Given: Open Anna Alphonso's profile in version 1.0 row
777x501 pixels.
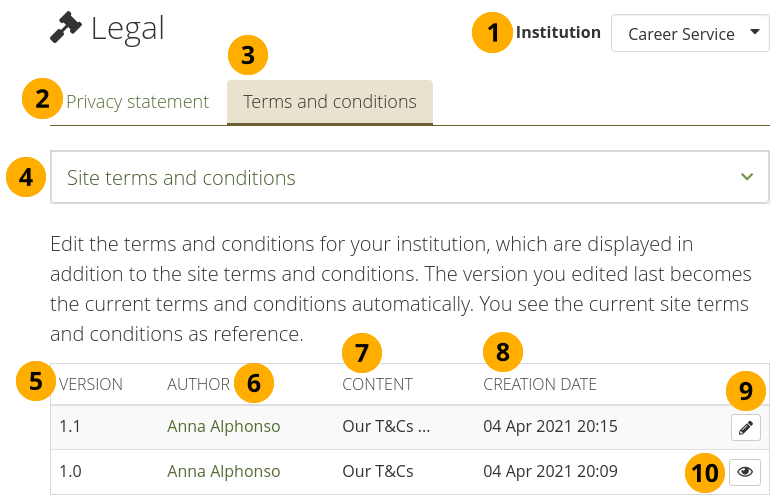Looking at the screenshot, I should coord(224,471).
